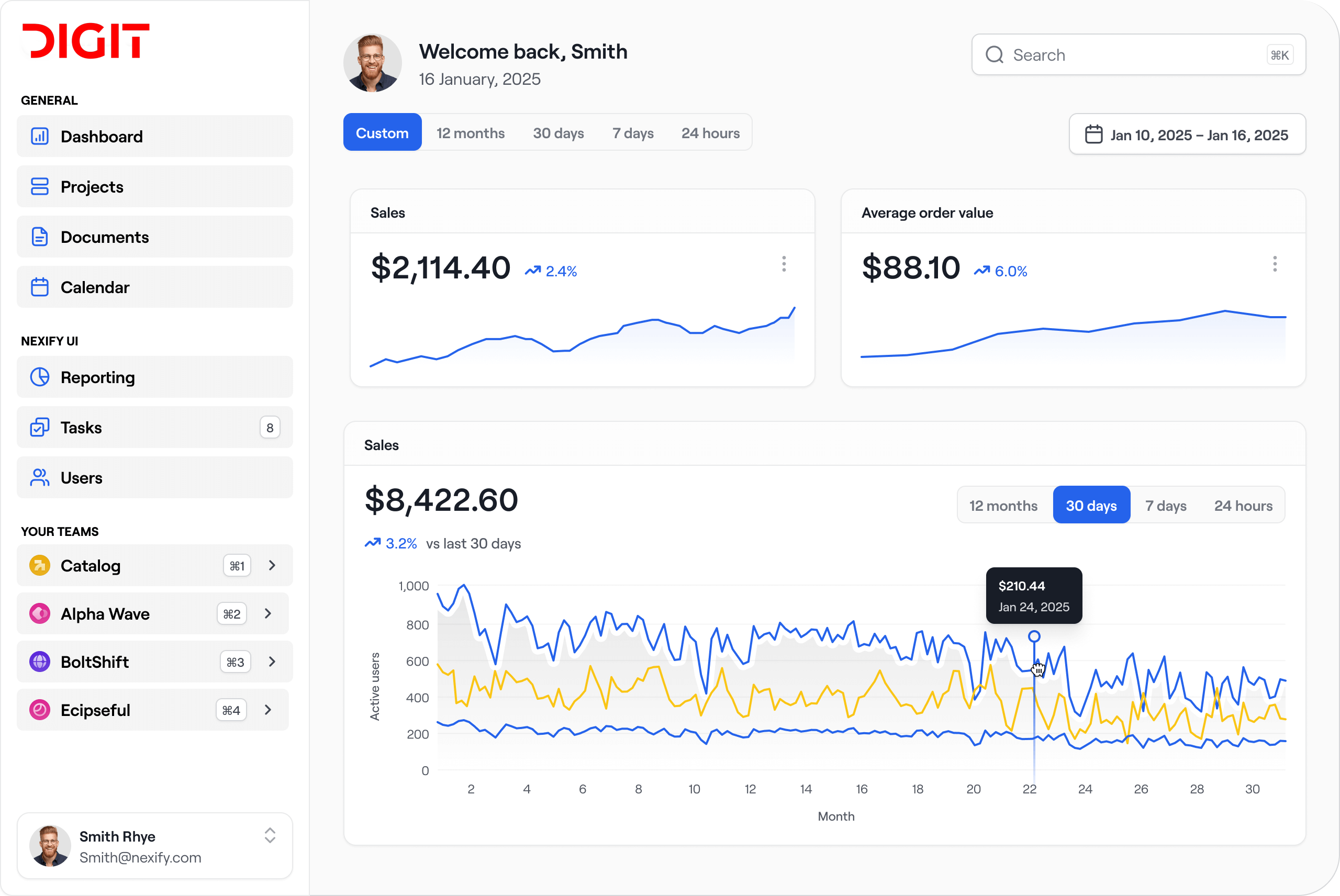Click the Projects stack icon

pyautogui.click(x=39, y=186)
